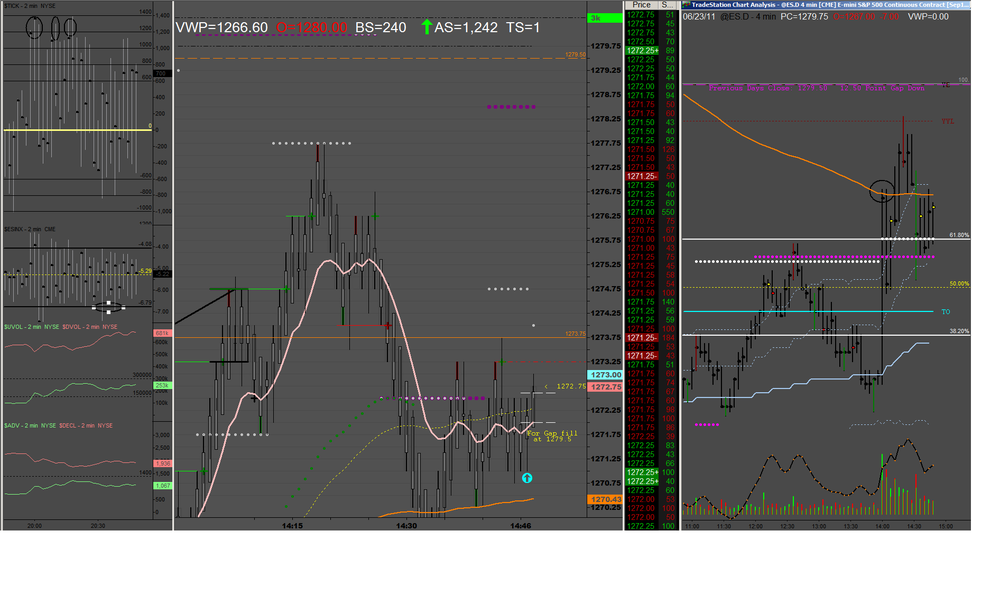This screenshot has width=1000, height=597.
Task: Click the green up arrow beside AS=1,242
Action: pos(427,27)
